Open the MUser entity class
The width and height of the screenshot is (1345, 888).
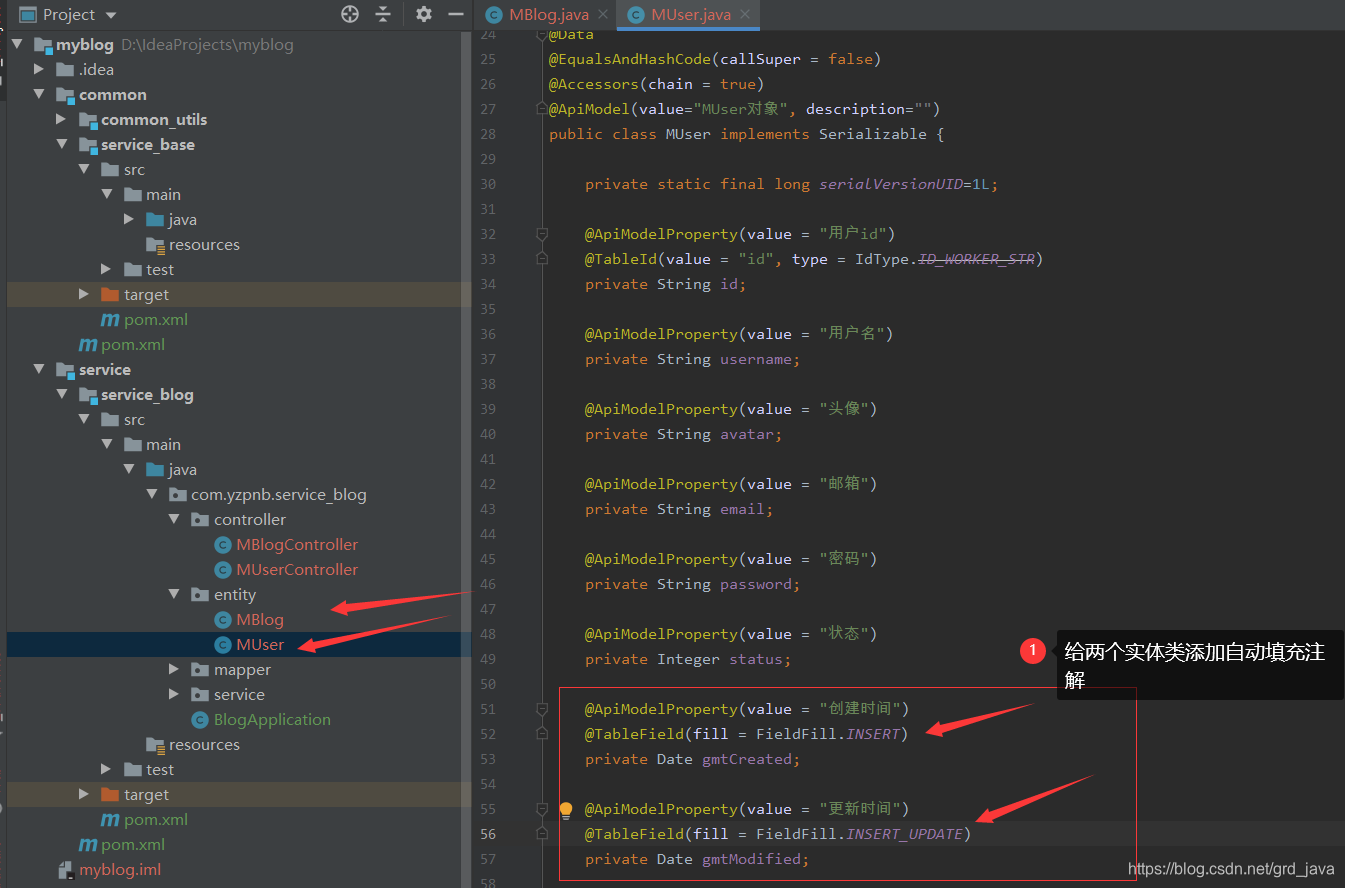pos(260,645)
